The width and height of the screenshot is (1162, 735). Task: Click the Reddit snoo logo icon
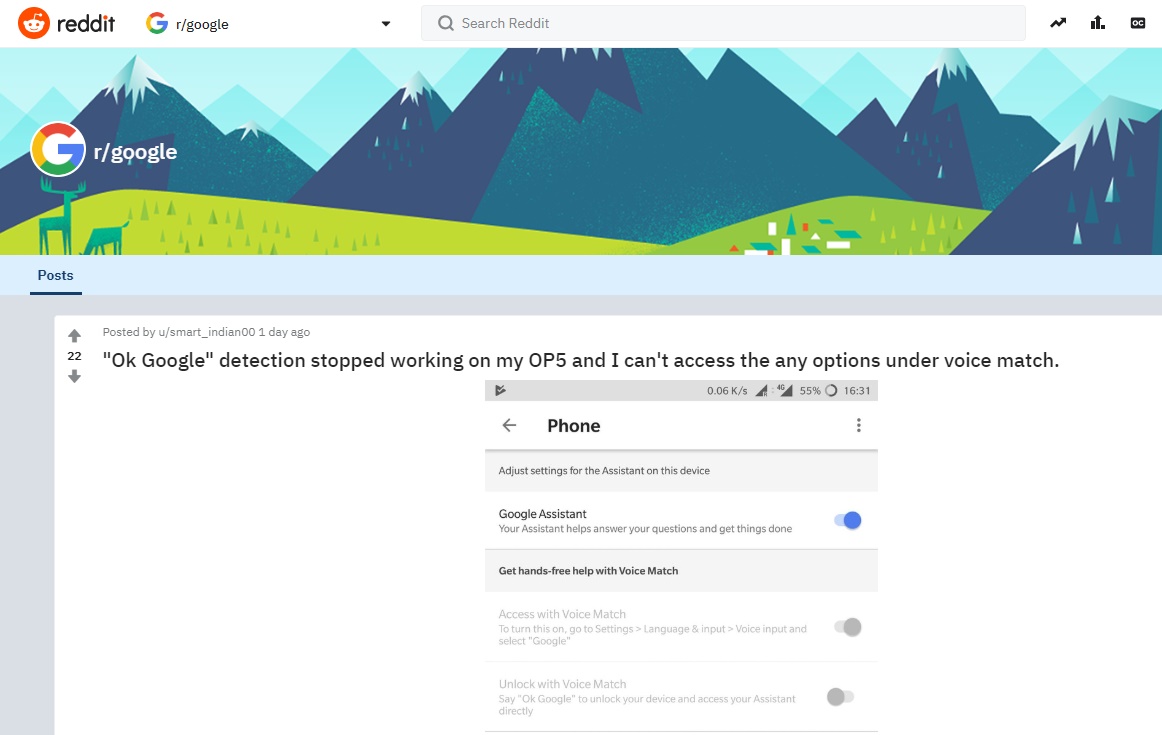pos(33,23)
